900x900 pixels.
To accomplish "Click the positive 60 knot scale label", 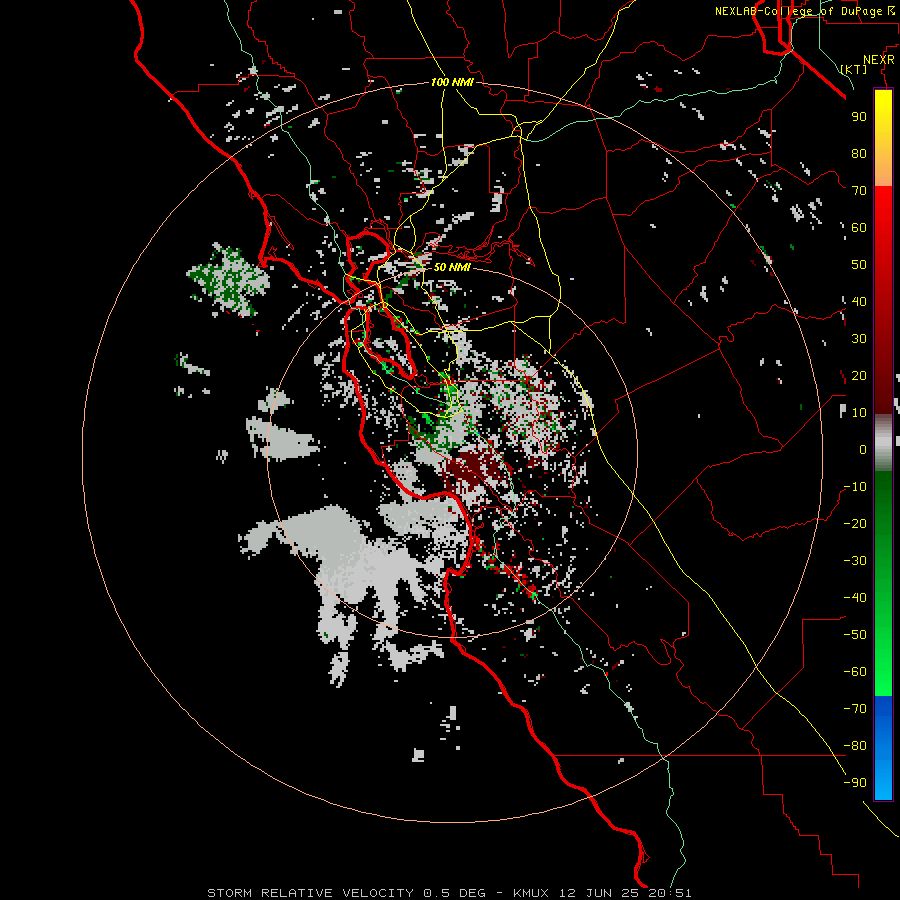I will click(x=859, y=227).
